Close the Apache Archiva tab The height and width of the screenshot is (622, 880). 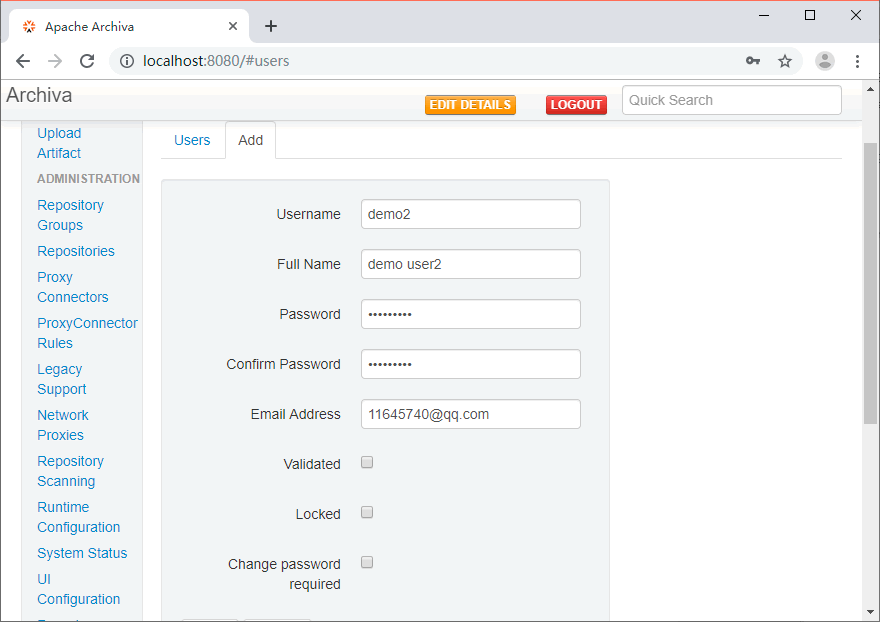(233, 26)
